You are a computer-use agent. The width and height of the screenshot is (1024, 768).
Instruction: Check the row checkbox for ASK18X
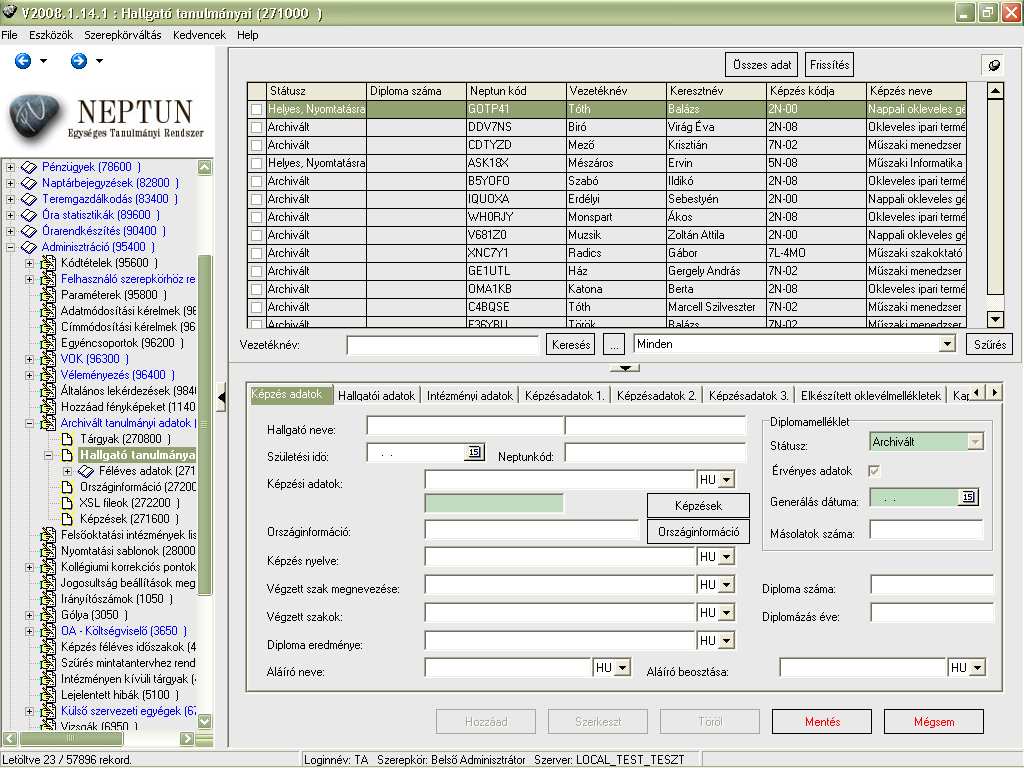coord(257,163)
